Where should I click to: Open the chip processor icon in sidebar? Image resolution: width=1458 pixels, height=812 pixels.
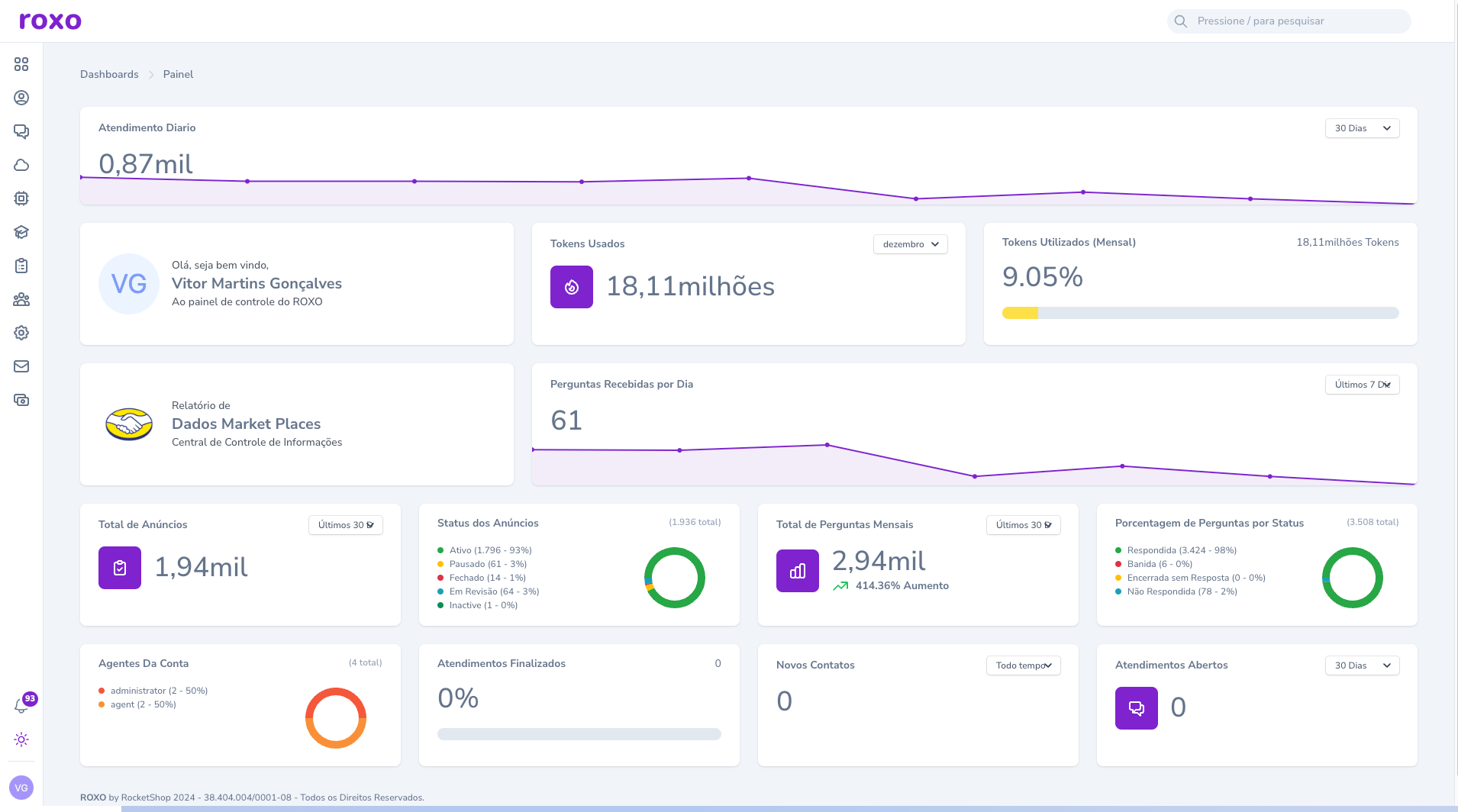pos(21,198)
